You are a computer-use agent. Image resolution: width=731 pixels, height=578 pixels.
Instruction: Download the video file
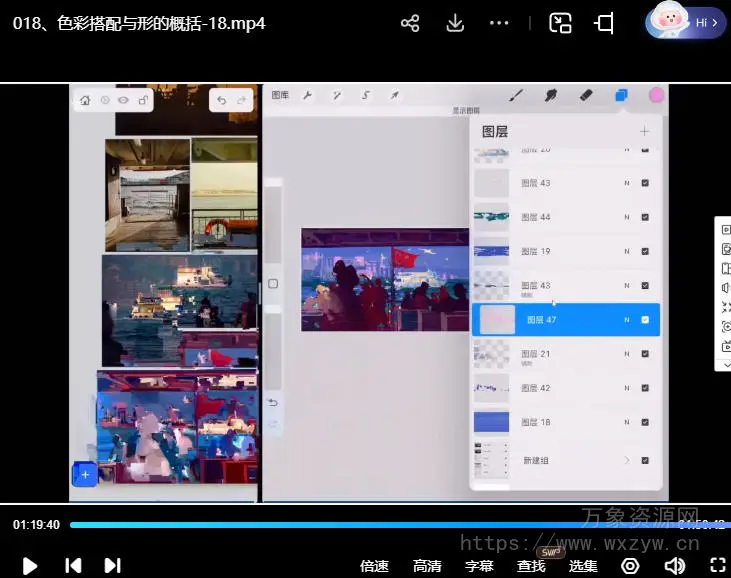pos(455,23)
